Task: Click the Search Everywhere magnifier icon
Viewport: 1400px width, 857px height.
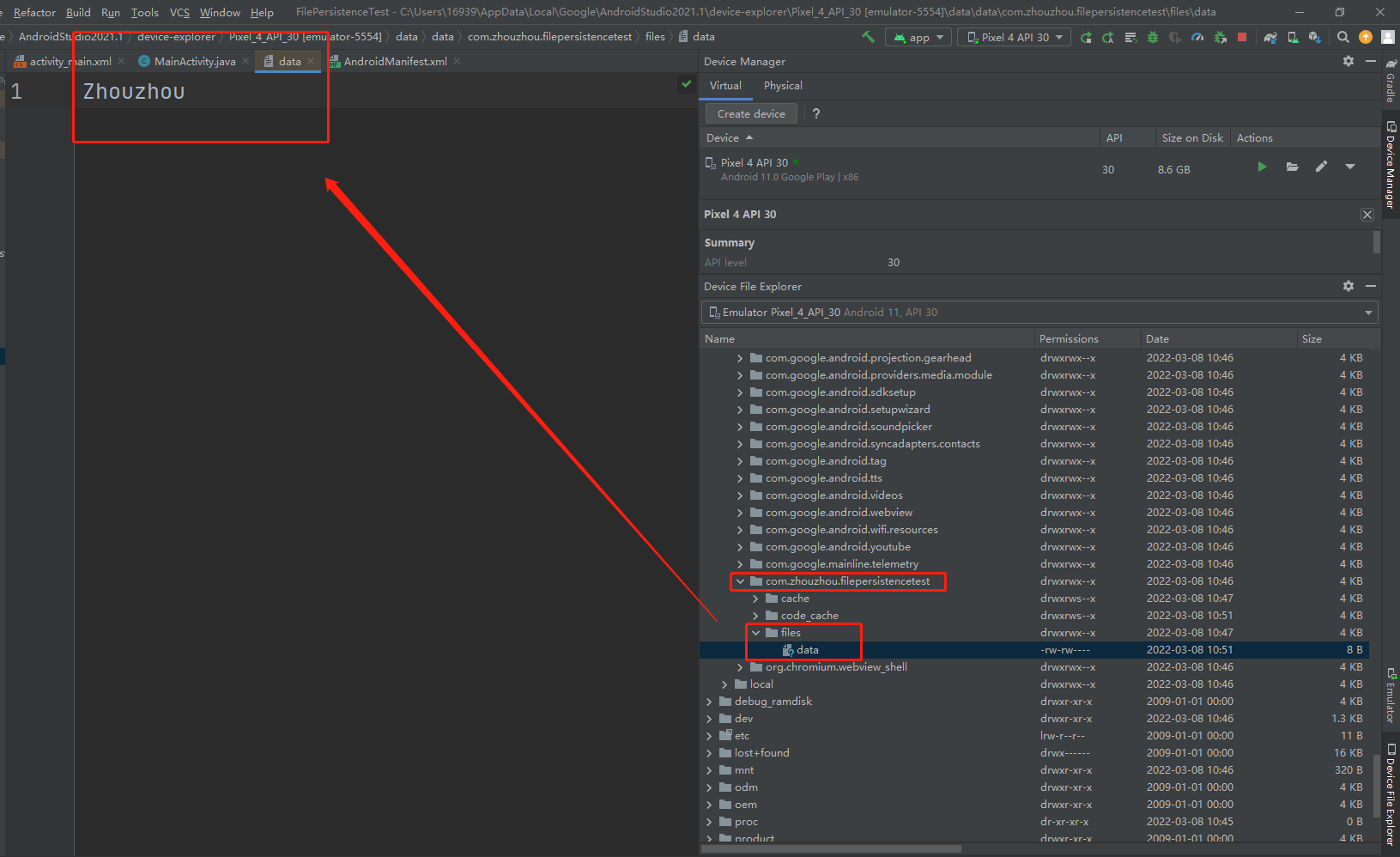Action: (1343, 37)
